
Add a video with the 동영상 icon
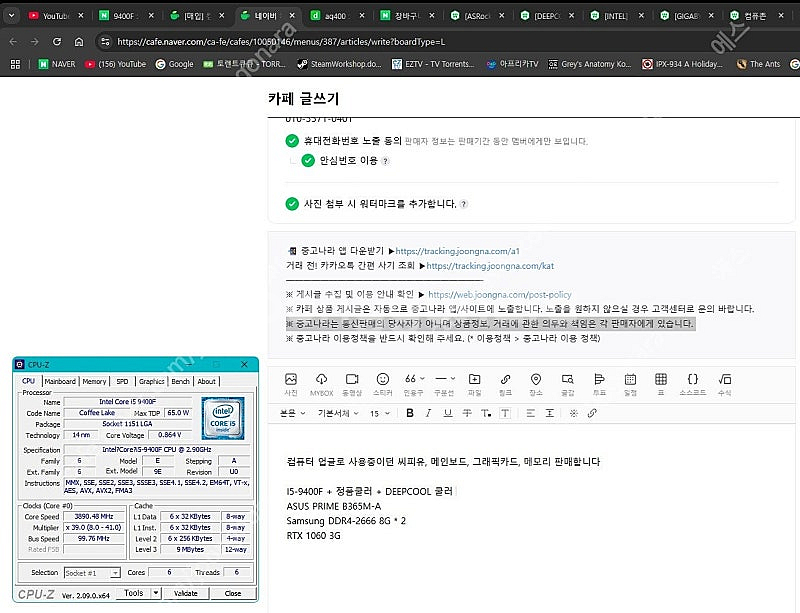[352, 384]
